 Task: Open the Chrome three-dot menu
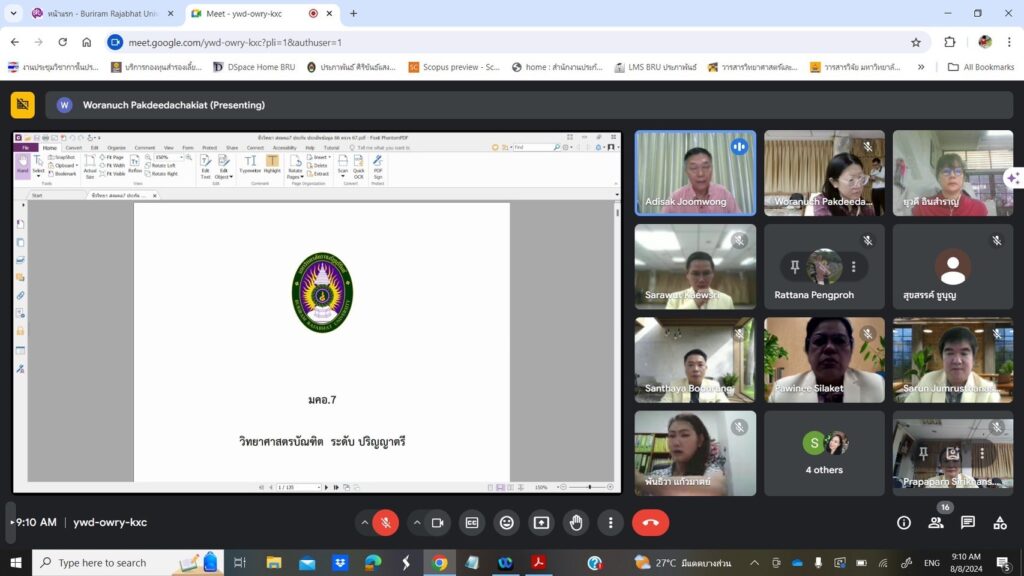(1009, 42)
